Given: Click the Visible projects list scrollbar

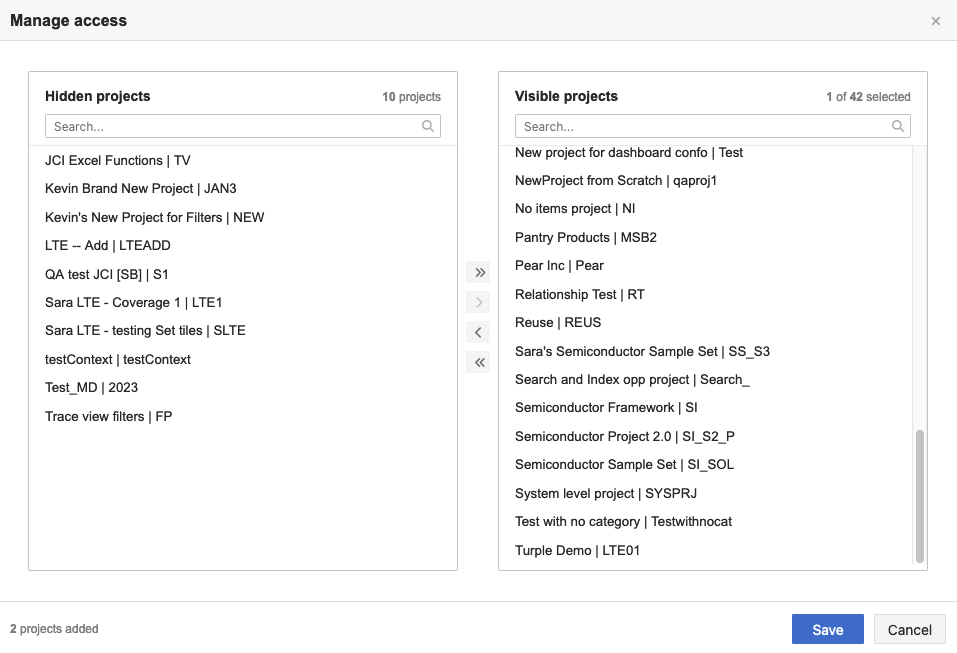Looking at the screenshot, I should pos(920,495).
